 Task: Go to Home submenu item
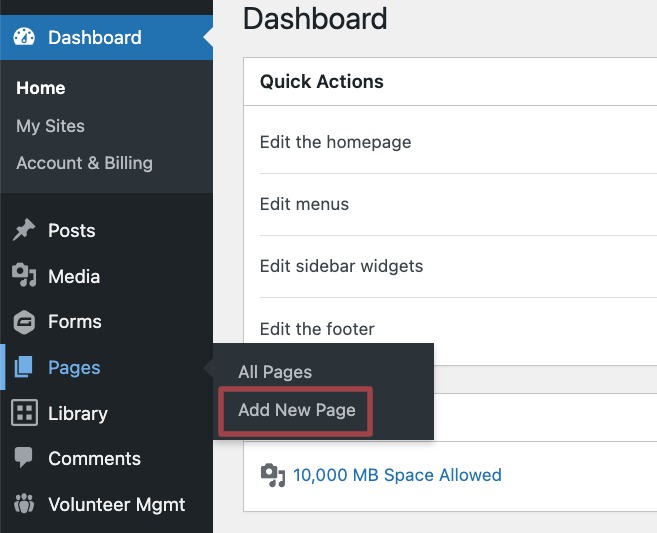(x=41, y=88)
